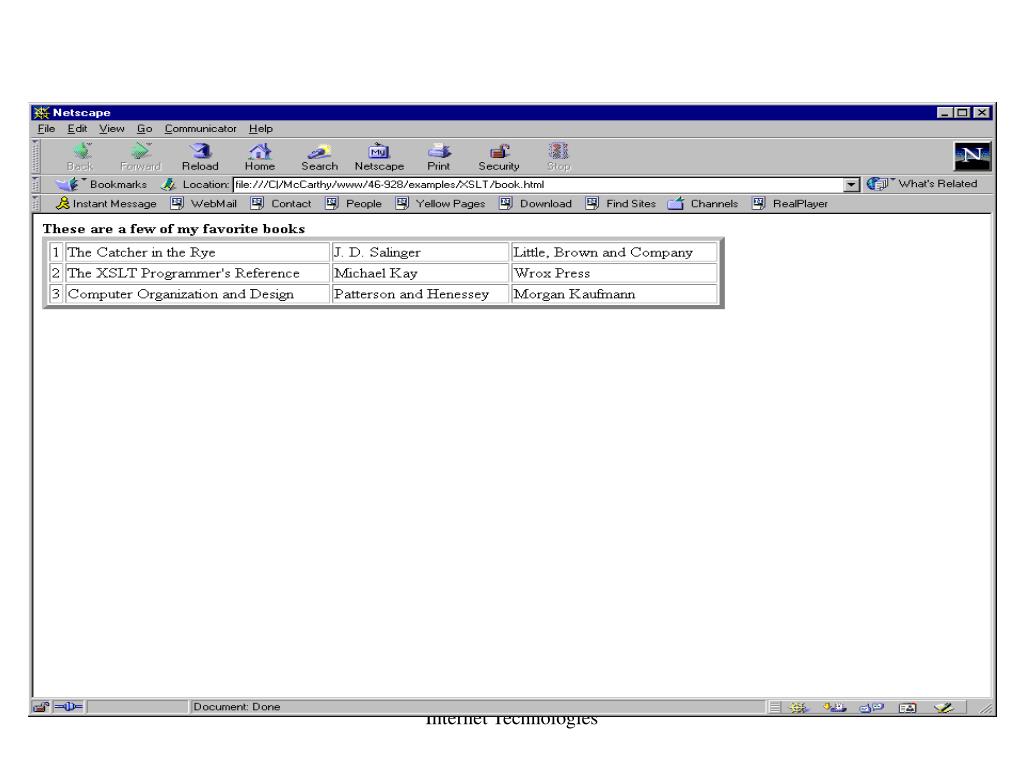Open the Search toolbar button

point(319,156)
